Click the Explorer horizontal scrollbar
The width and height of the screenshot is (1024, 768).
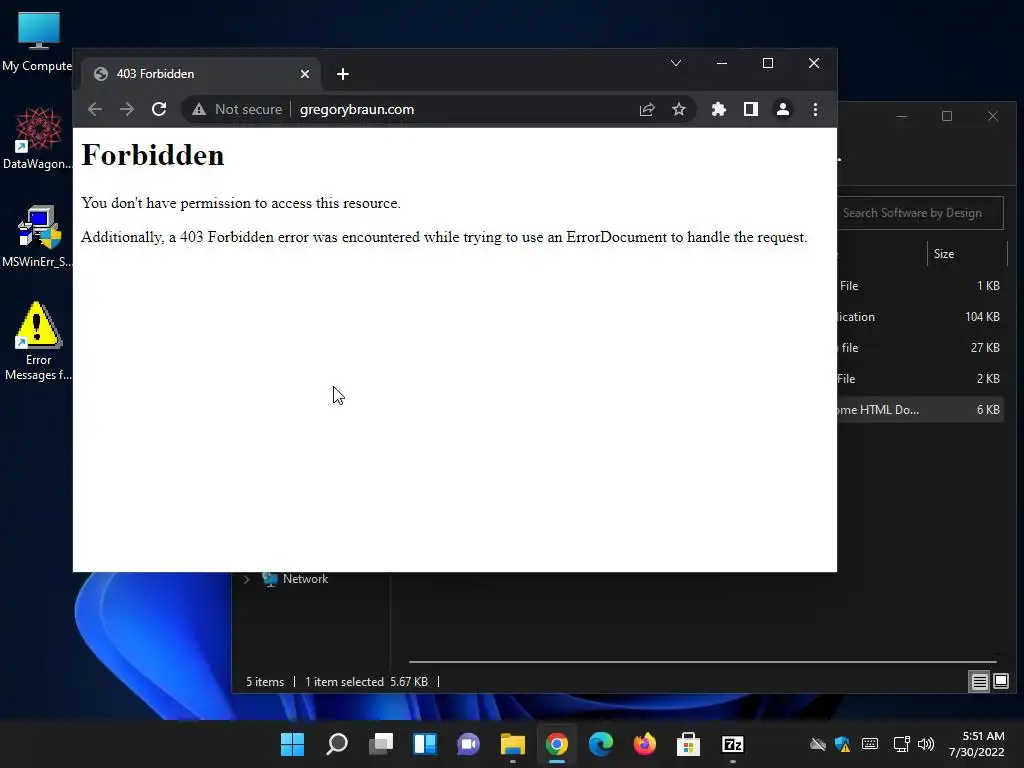702,662
